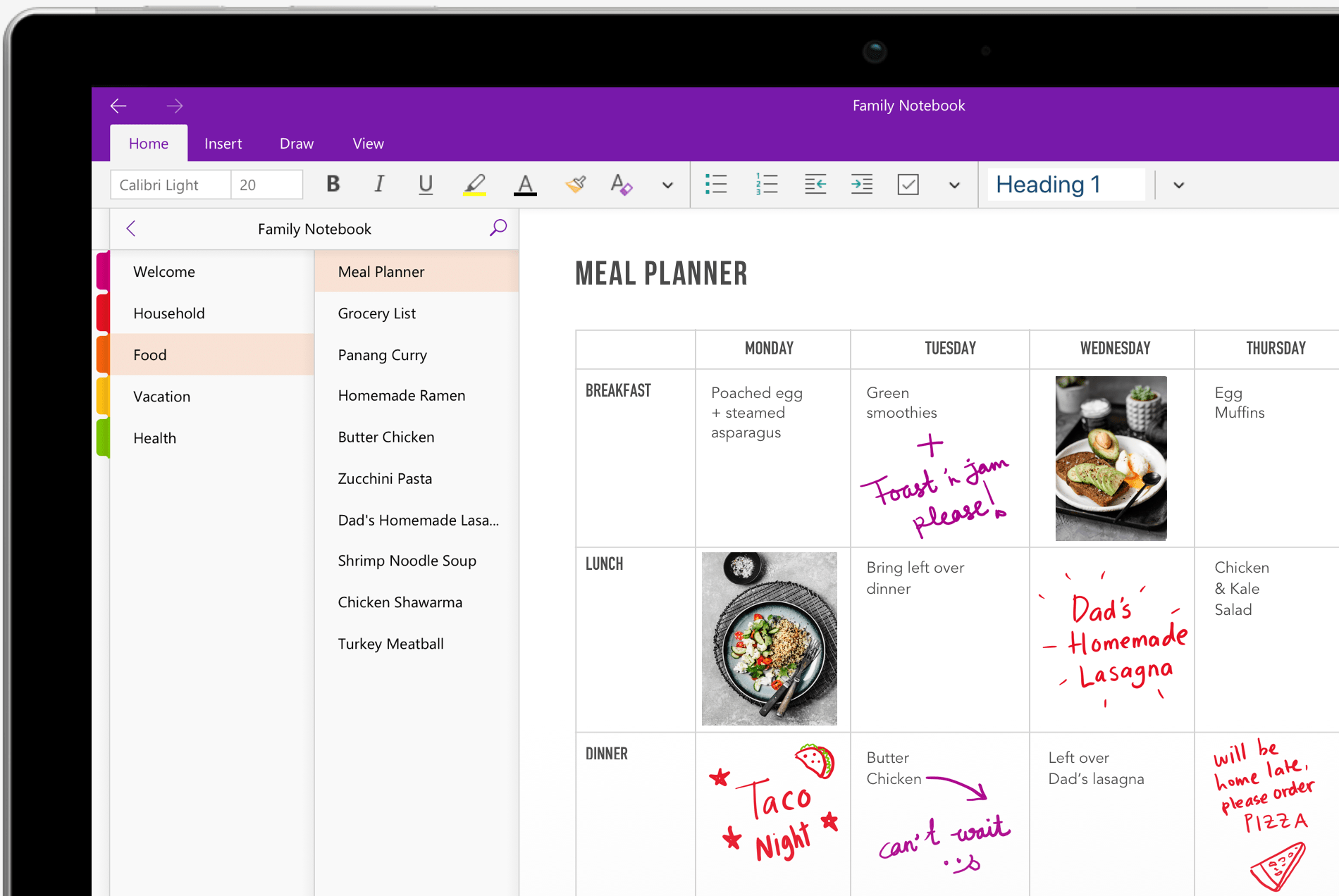Apply a numbered list
The height and width of the screenshot is (896, 1339).
(767, 185)
